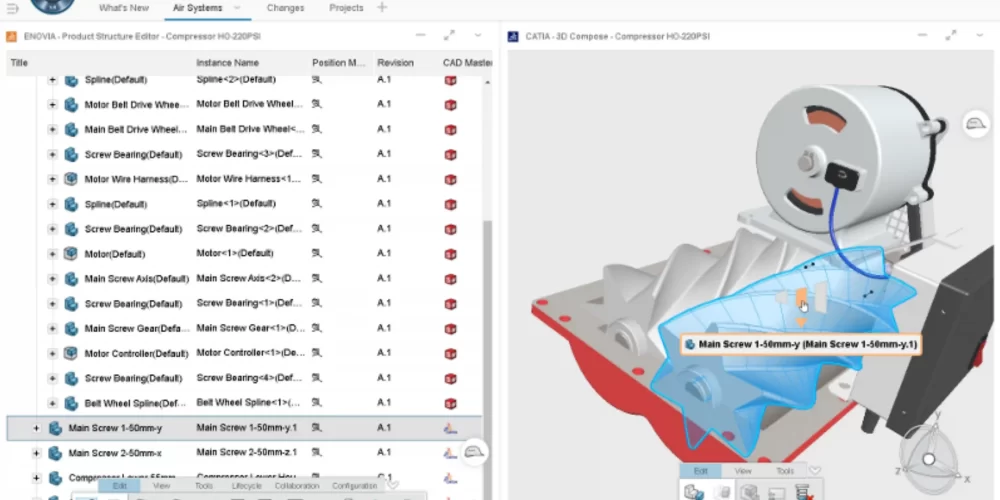Open the What's New tab
The height and width of the screenshot is (500, 1000).
coord(124,8)
